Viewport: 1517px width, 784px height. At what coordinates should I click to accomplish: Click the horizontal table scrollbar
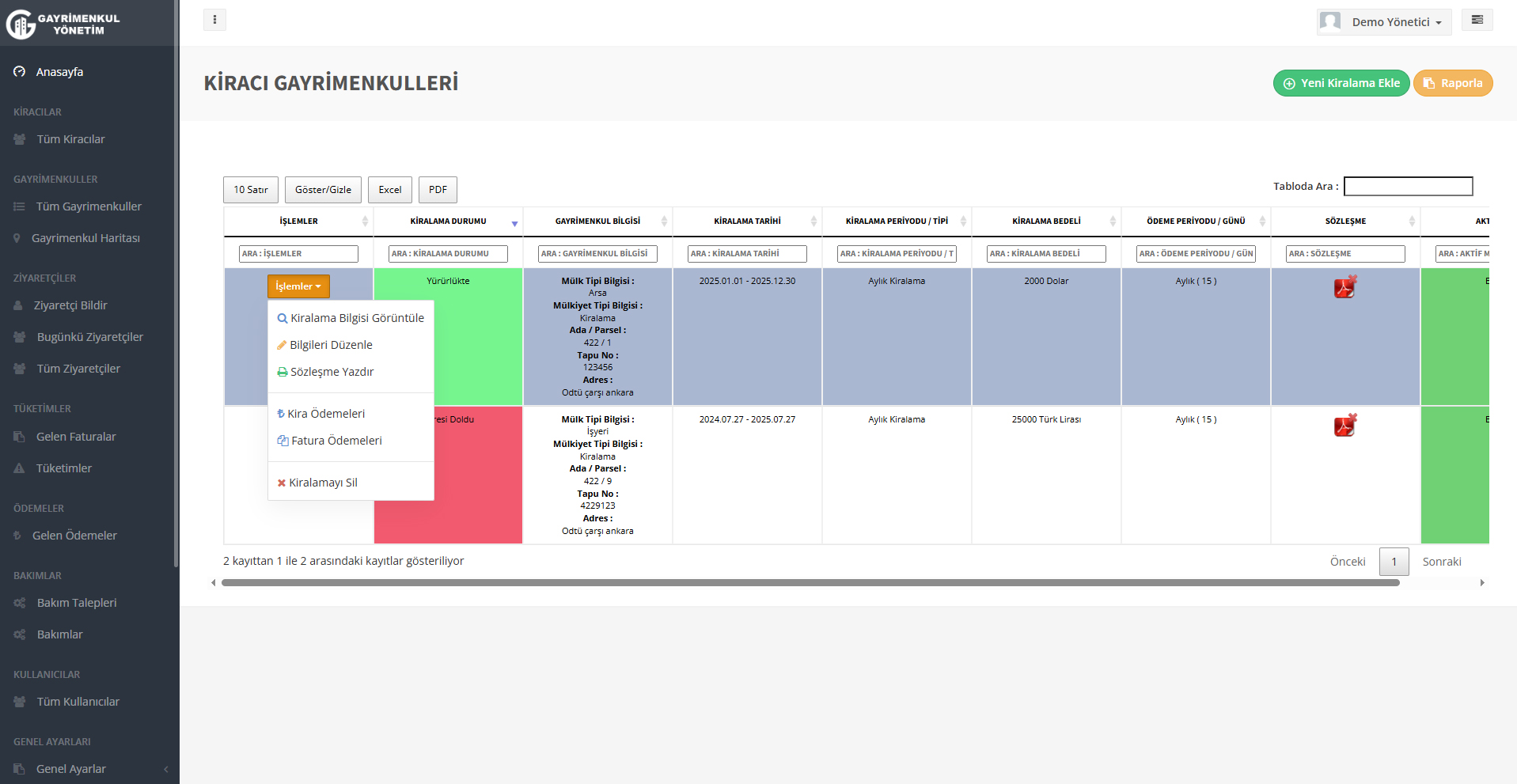810,583
